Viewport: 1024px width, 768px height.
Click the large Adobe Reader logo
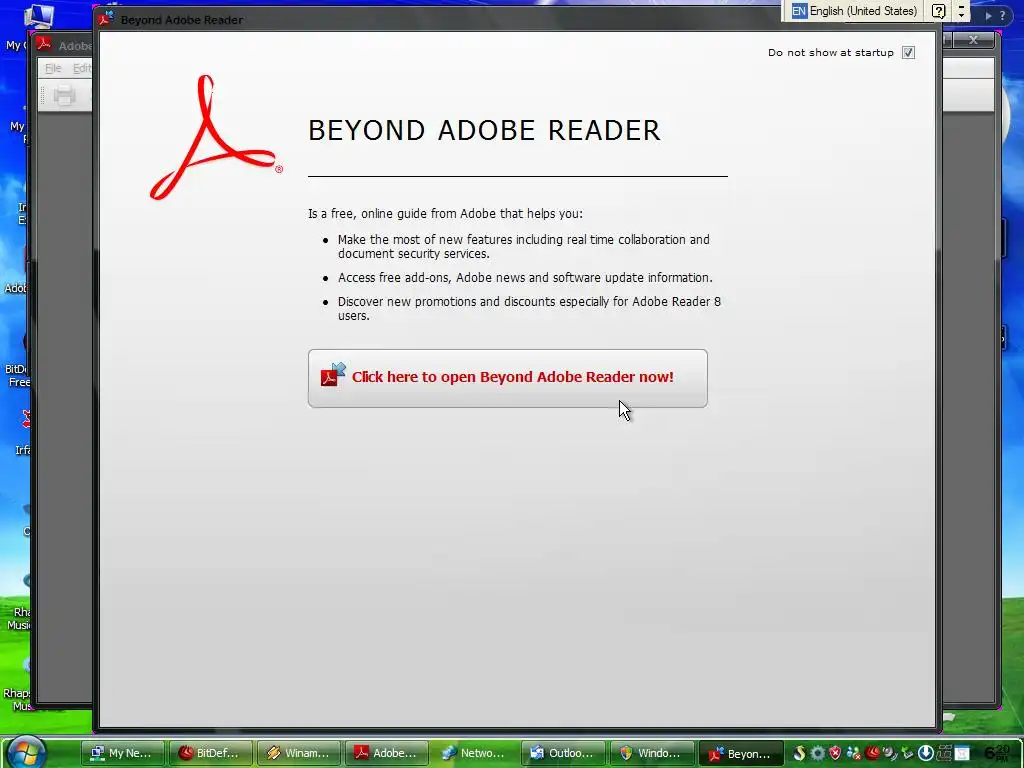pos(216,137)
